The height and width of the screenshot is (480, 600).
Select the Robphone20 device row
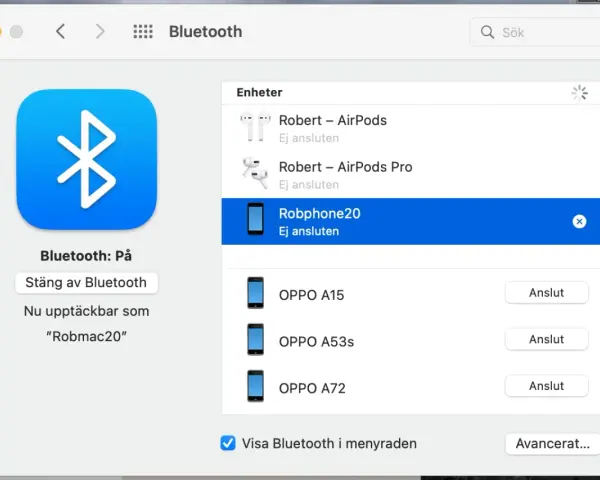click(411, 221)
